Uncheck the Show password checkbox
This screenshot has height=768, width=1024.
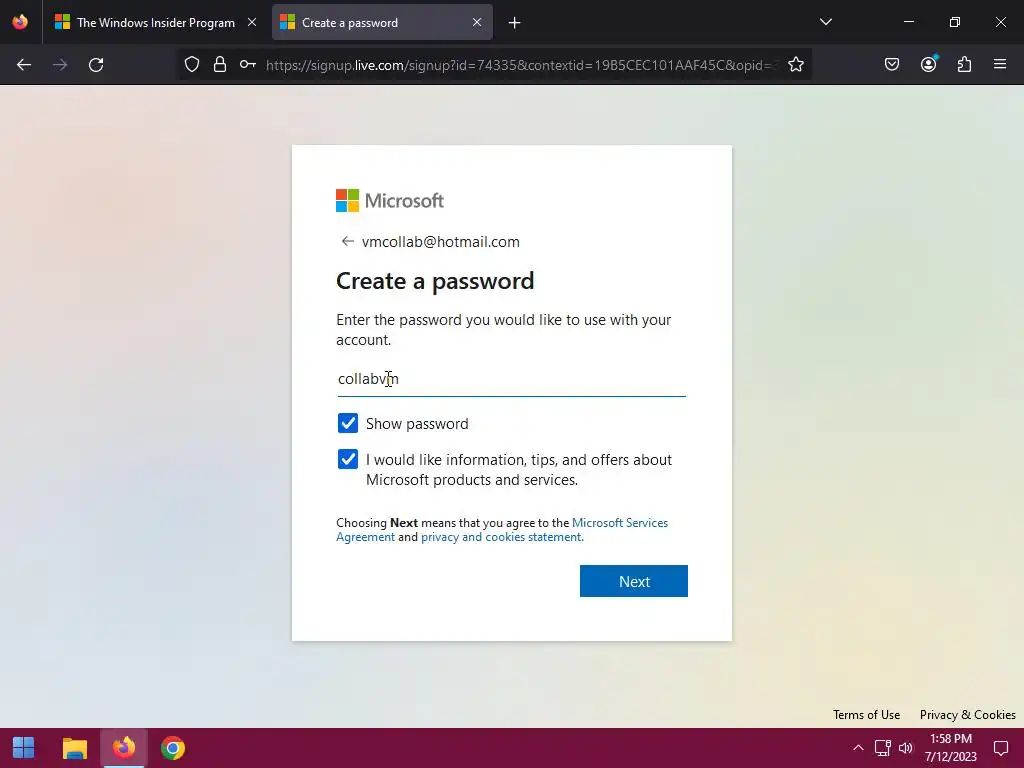(x=348, y=423)
